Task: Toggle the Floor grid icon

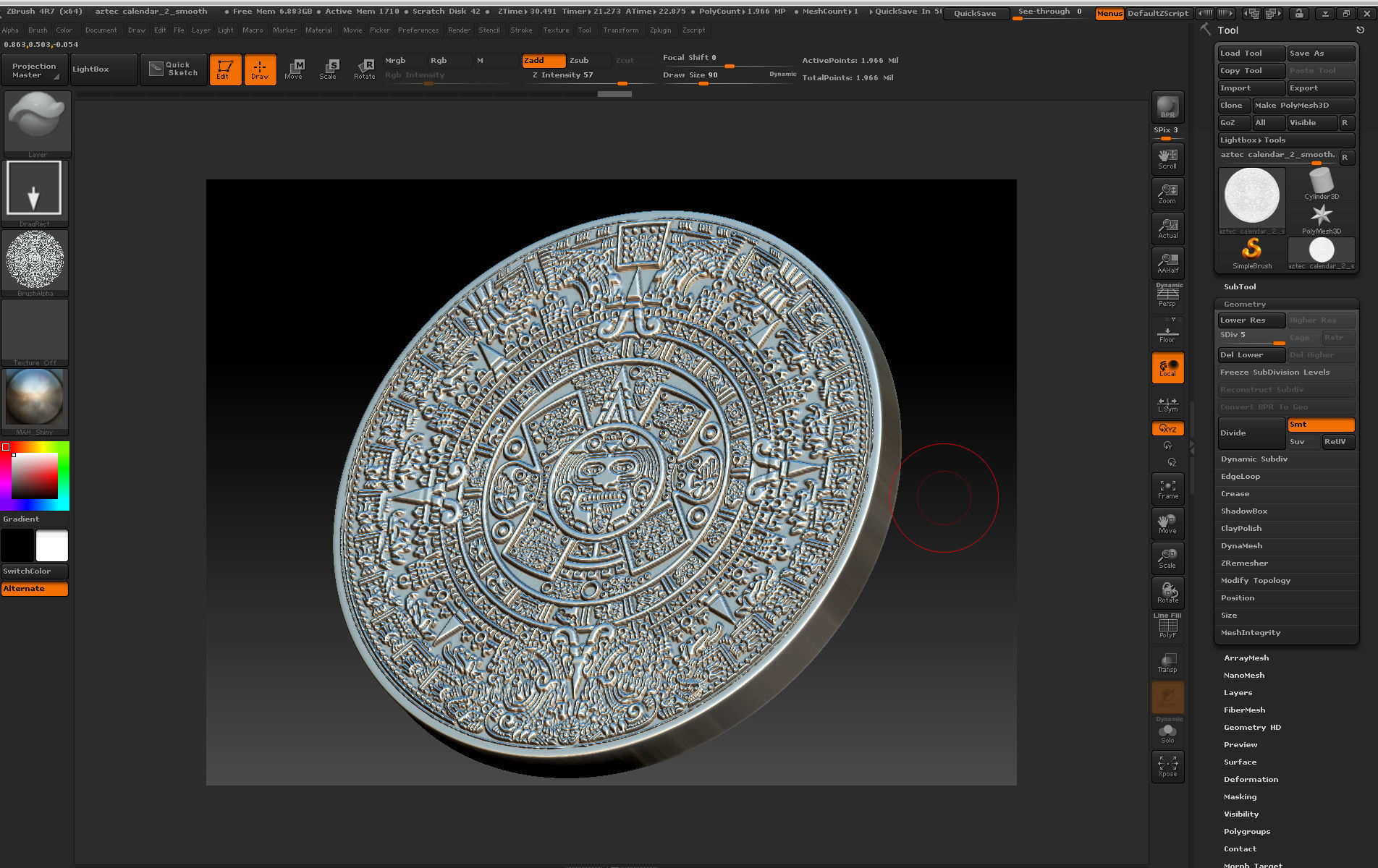Action: tap(1167, 332)
